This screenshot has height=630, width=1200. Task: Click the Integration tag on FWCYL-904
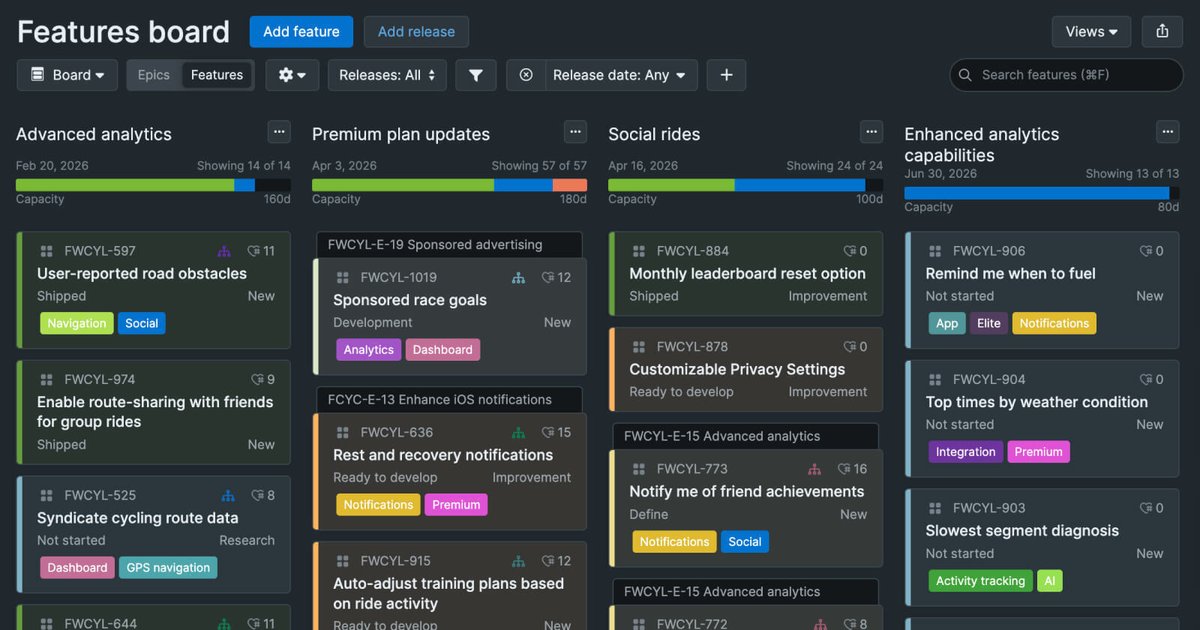click(x=966, y=451)
